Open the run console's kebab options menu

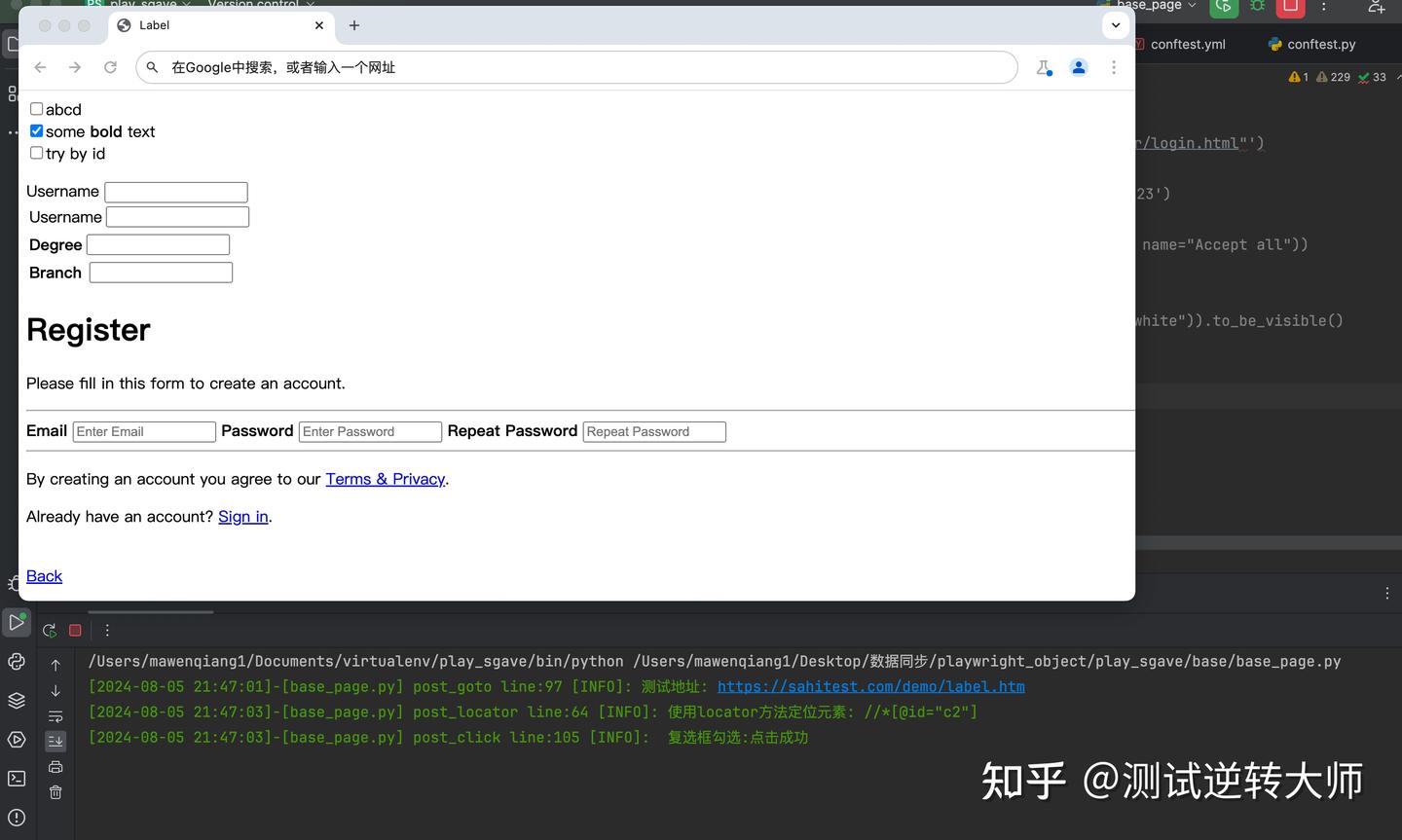click(x=107, y=631)
